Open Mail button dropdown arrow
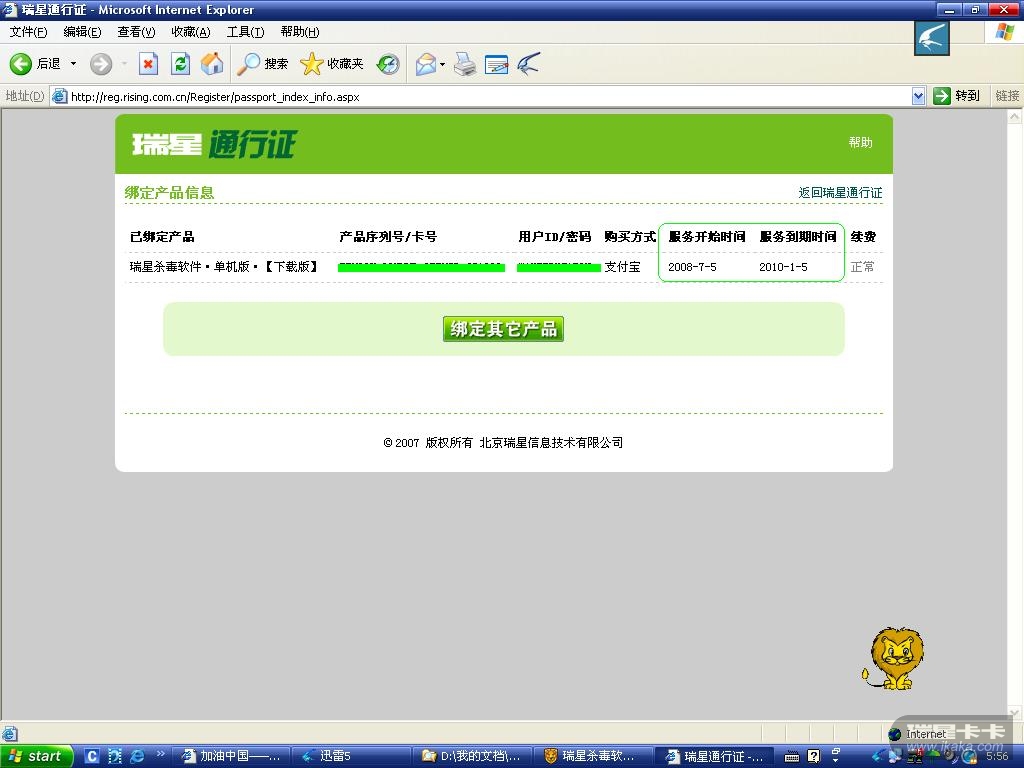 click(443, 64)
